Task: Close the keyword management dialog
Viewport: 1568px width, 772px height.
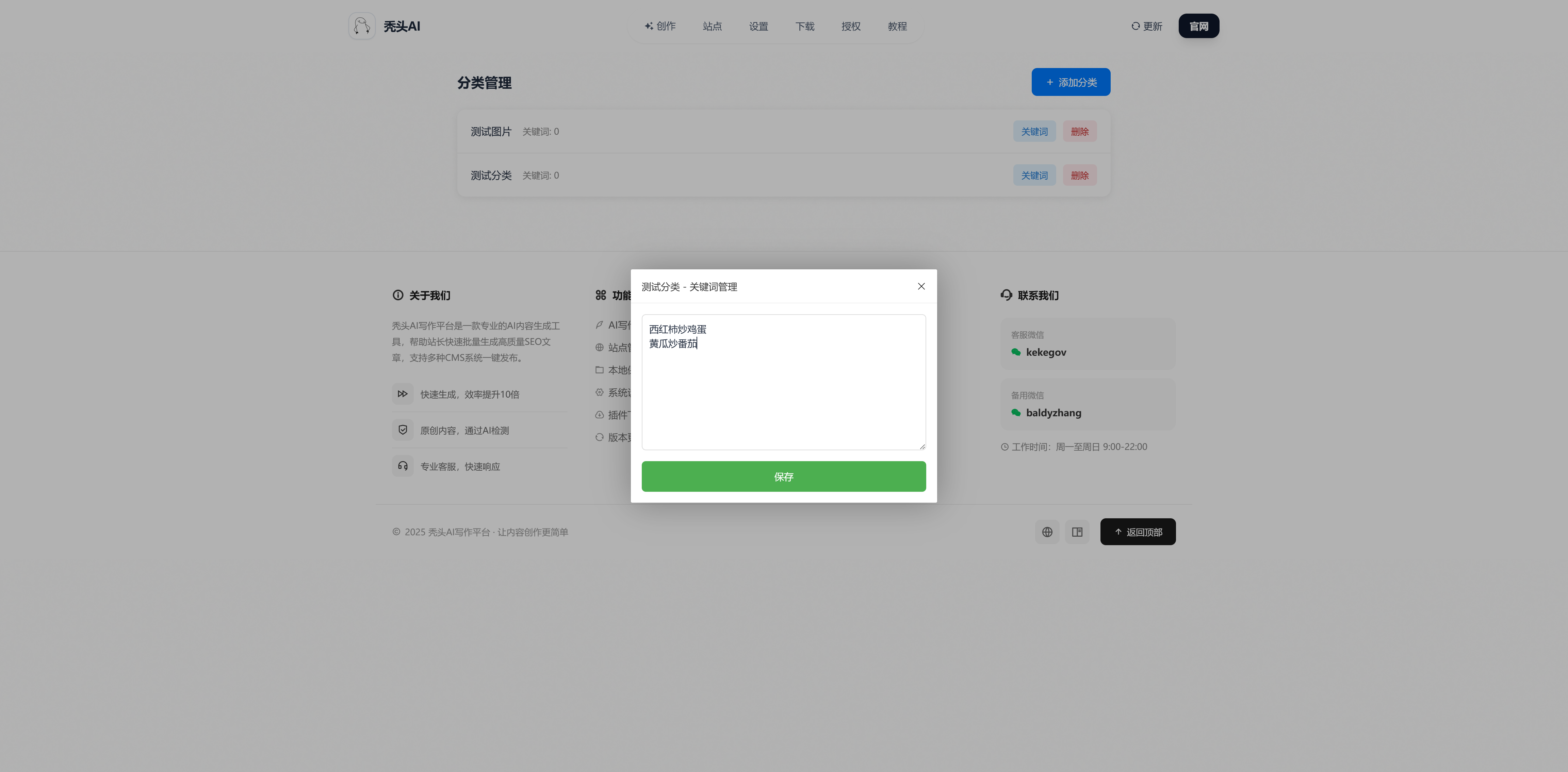Action: coord(921,287)
